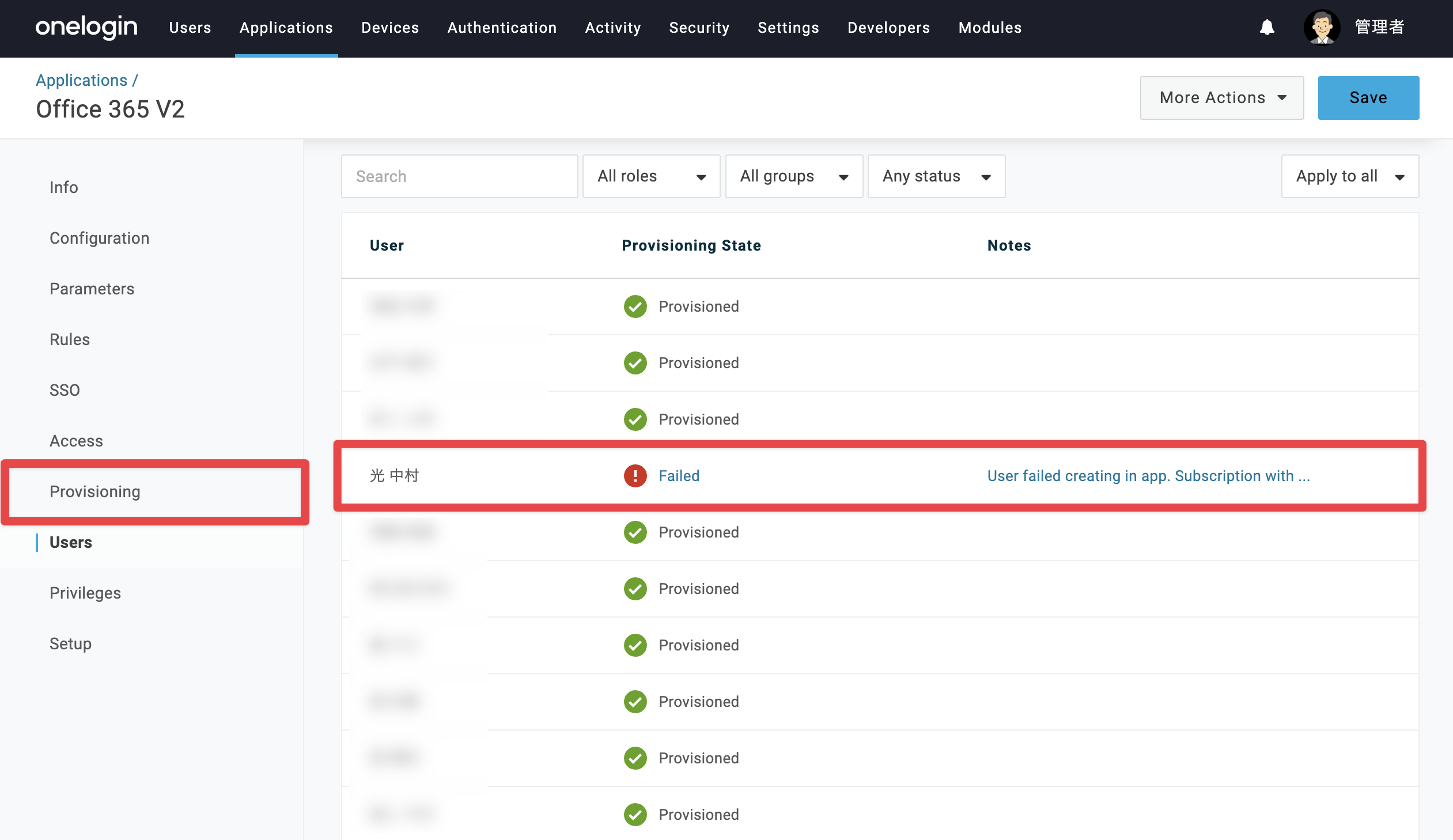Select the Provisioning sidebar tab

click(94, 492)
